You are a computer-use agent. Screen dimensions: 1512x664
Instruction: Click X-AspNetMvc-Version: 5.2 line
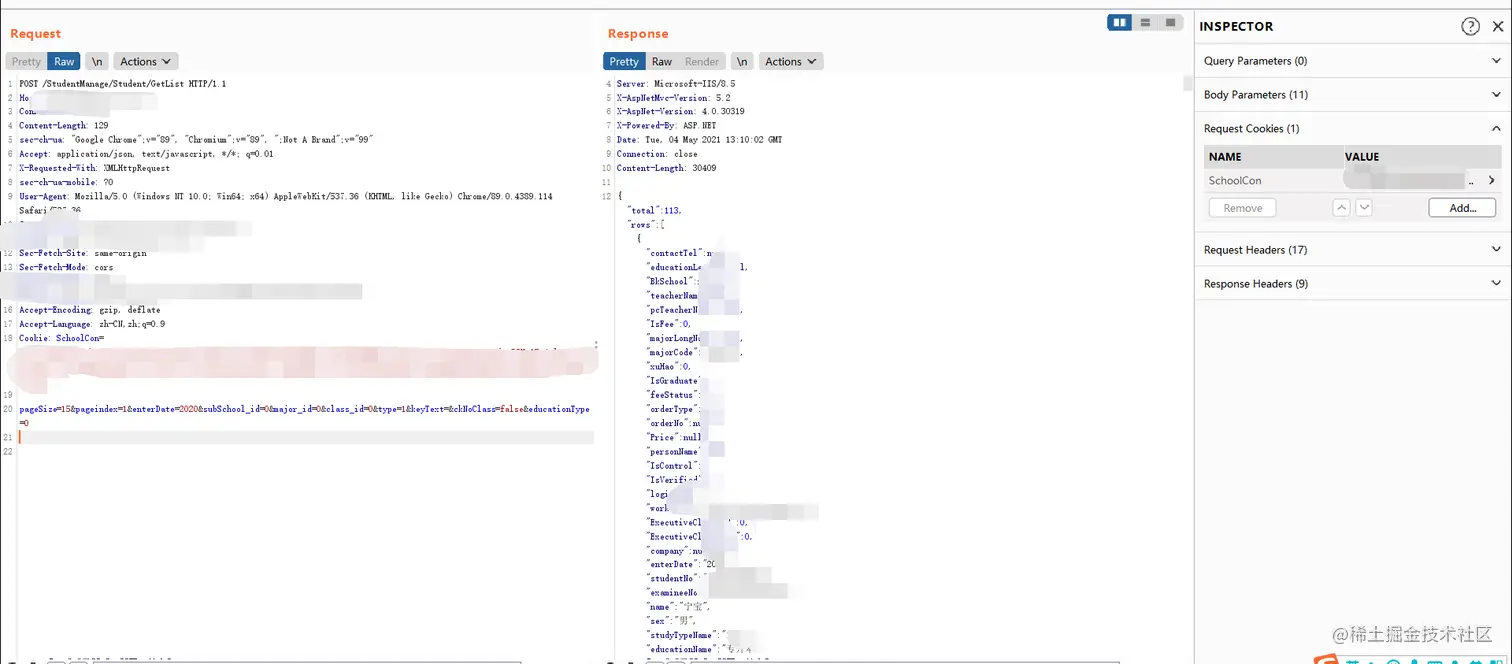[674, 98]
